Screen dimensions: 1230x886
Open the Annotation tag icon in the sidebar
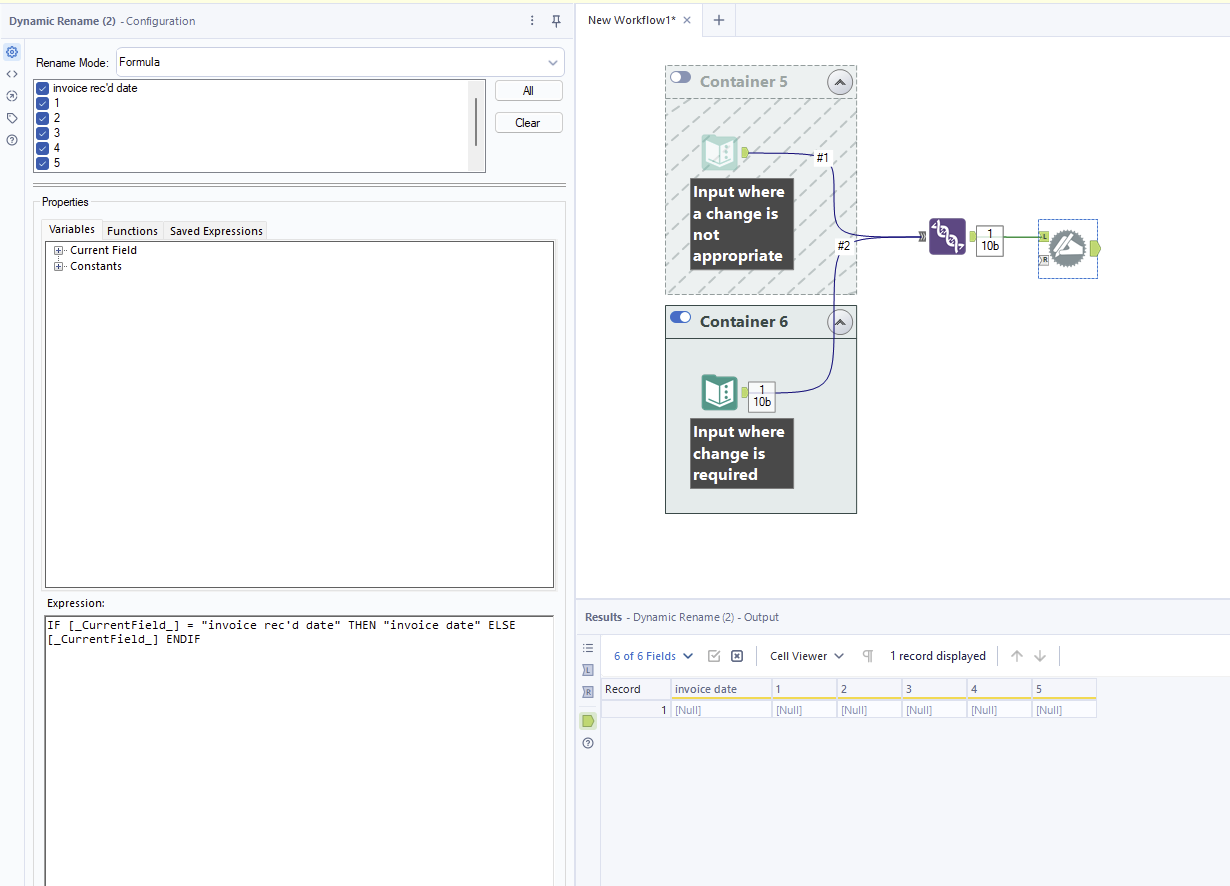coord(12,117)
